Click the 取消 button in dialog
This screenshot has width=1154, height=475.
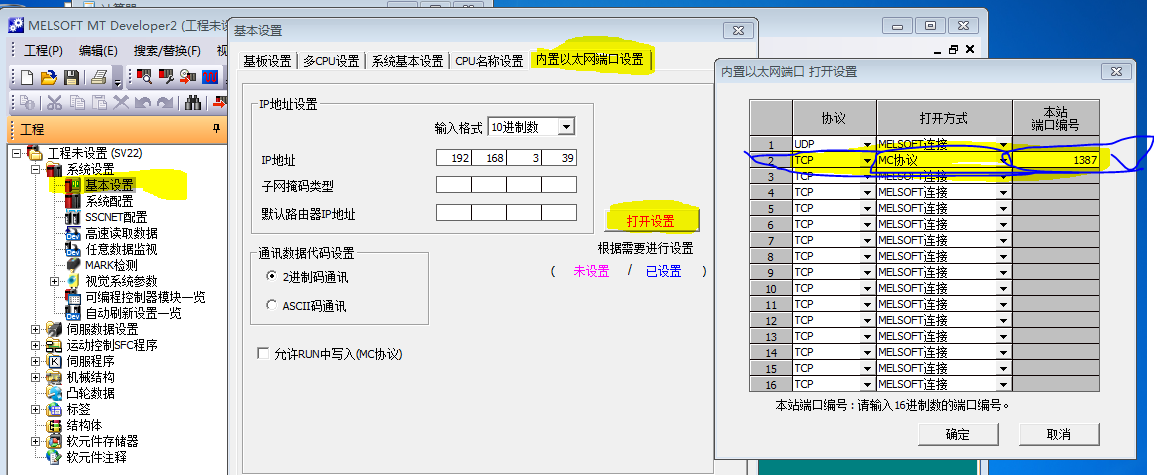1058,434
